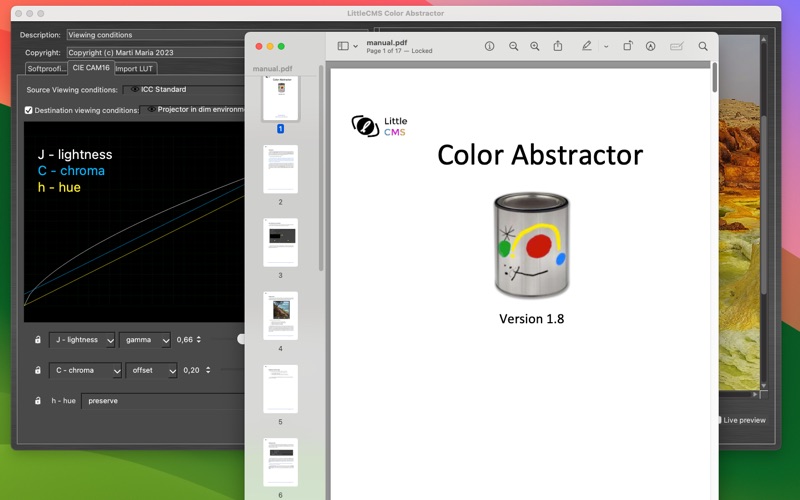Click the PDF document vertical scrollbar
Screen dimensions: 800x500
pos(714,78)
